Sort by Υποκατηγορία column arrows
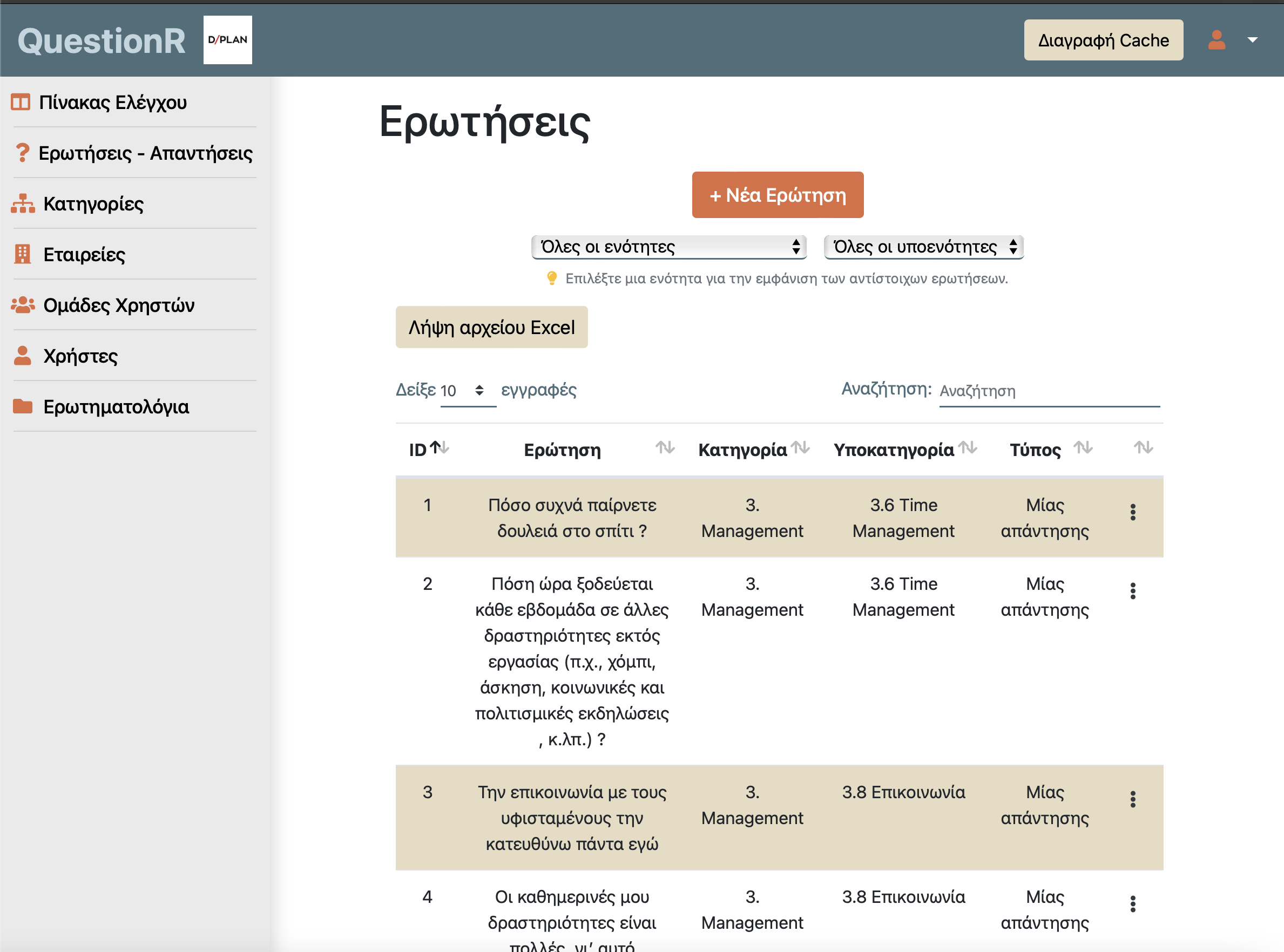The height and width of the screenshot is (952, 1284). click(x=968, y=447)
